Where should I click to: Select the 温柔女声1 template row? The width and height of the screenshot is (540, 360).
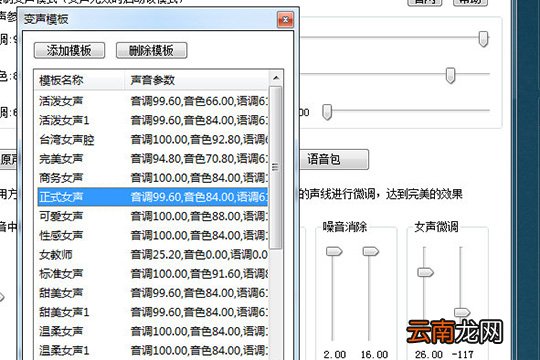[x=152, y=351]
